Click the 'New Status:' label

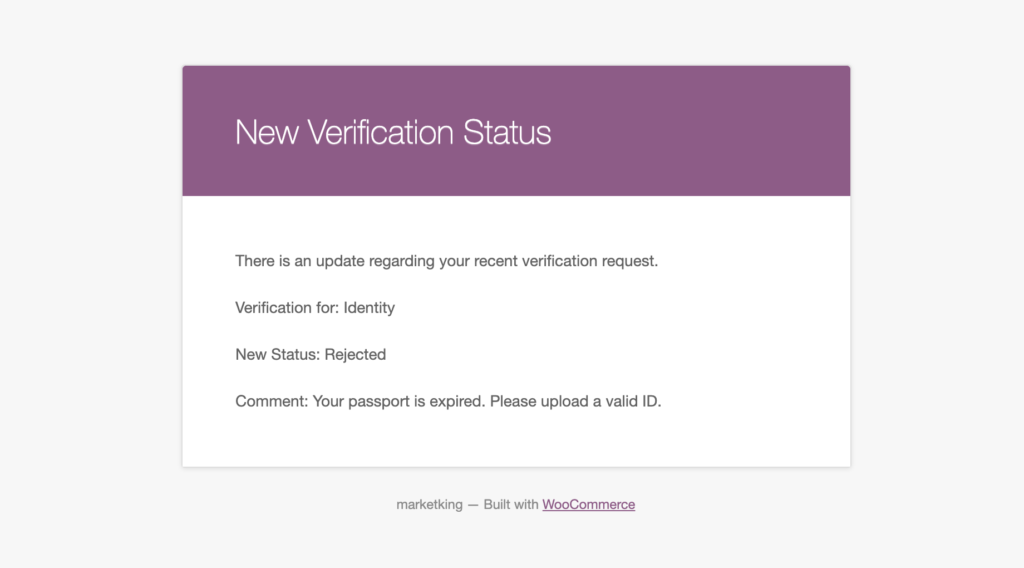278,355
